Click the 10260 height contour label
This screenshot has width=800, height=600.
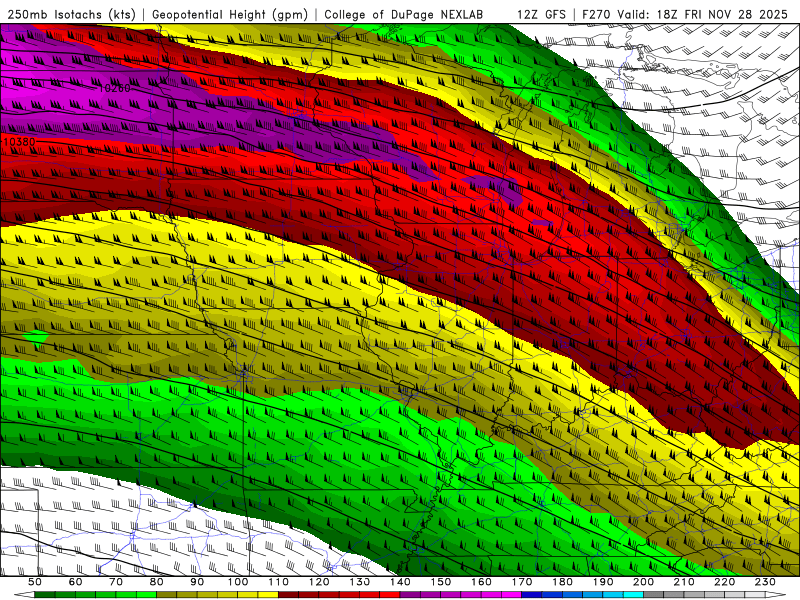(x=114, y=88)
